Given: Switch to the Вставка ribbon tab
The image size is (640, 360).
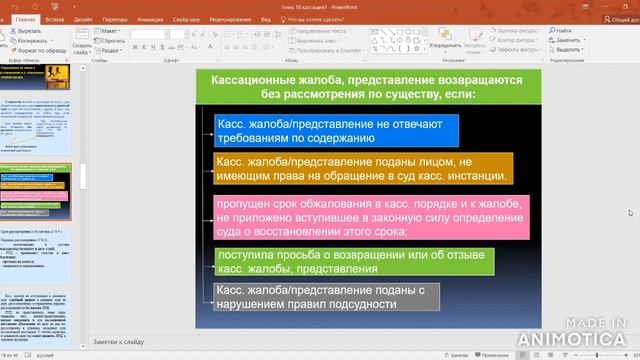Looking at the screenshot, I should click(55, 19).
